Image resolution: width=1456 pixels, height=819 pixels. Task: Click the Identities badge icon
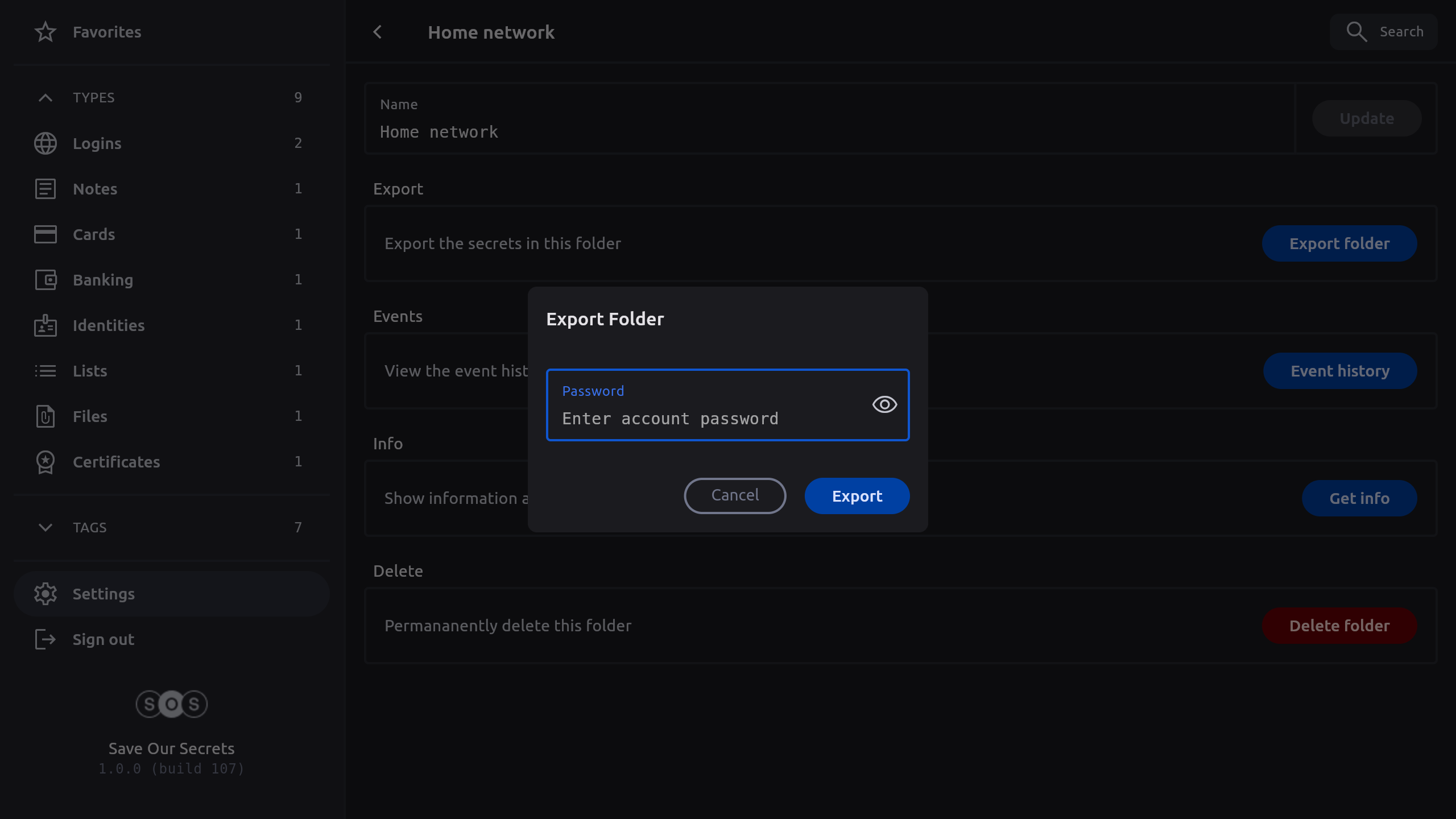pos(45,325)
